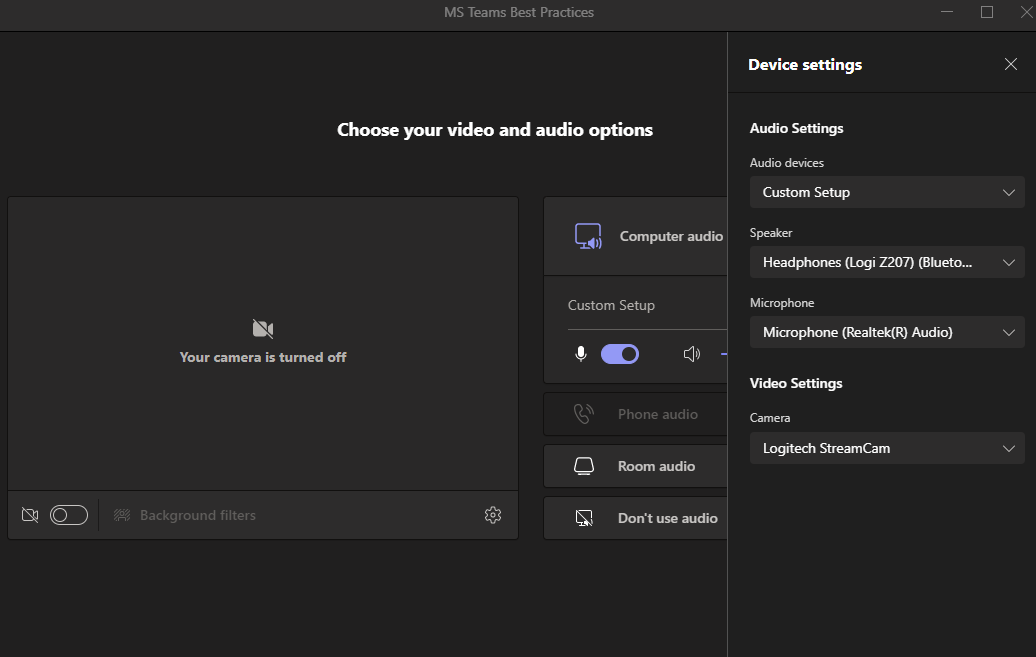
Task: Click the Custom Setup label in audio card
Action: tap(611, 305)
